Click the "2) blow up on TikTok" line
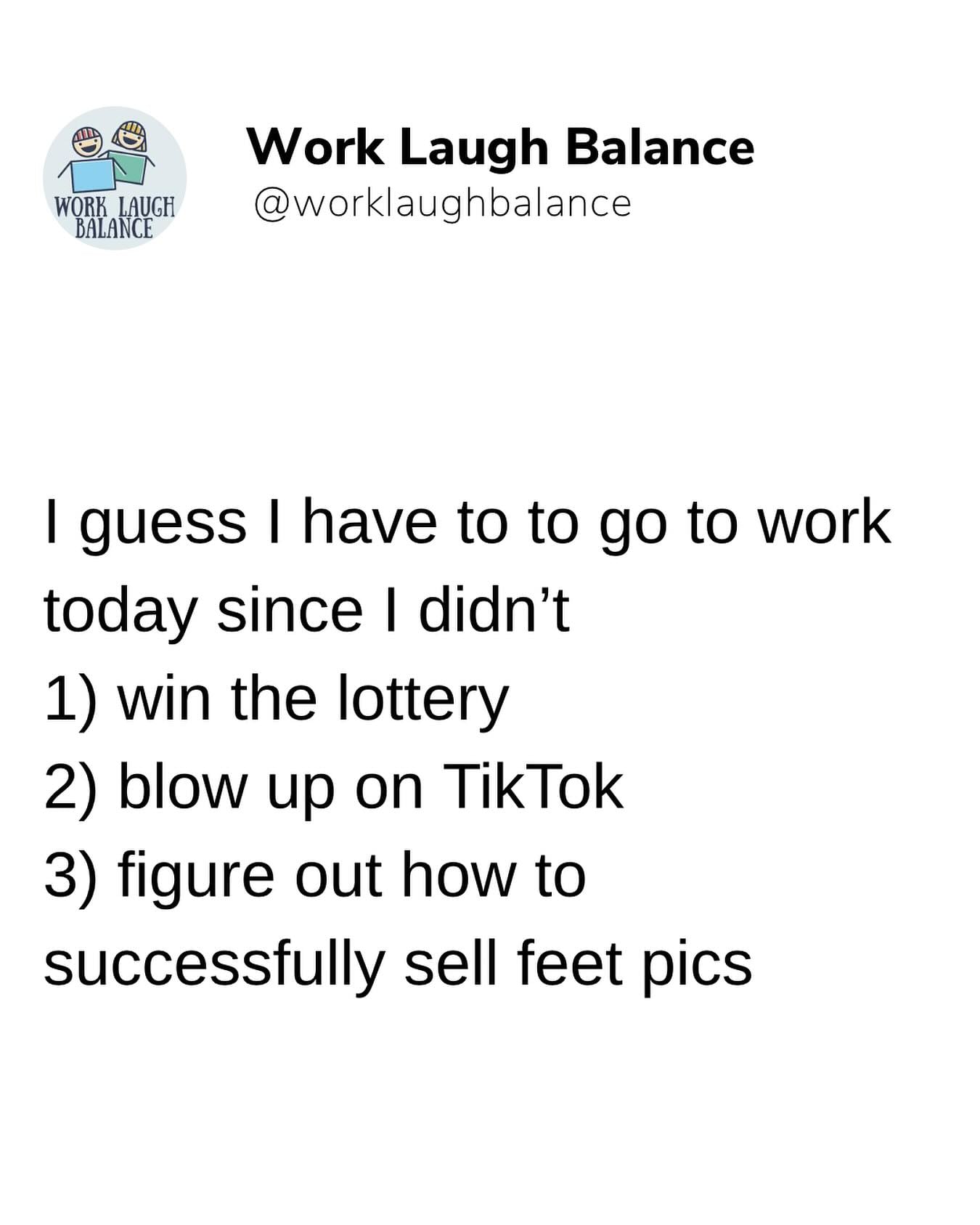This screenshot has width=980, height=1225. pyautogui.click(x=333, y=788)
